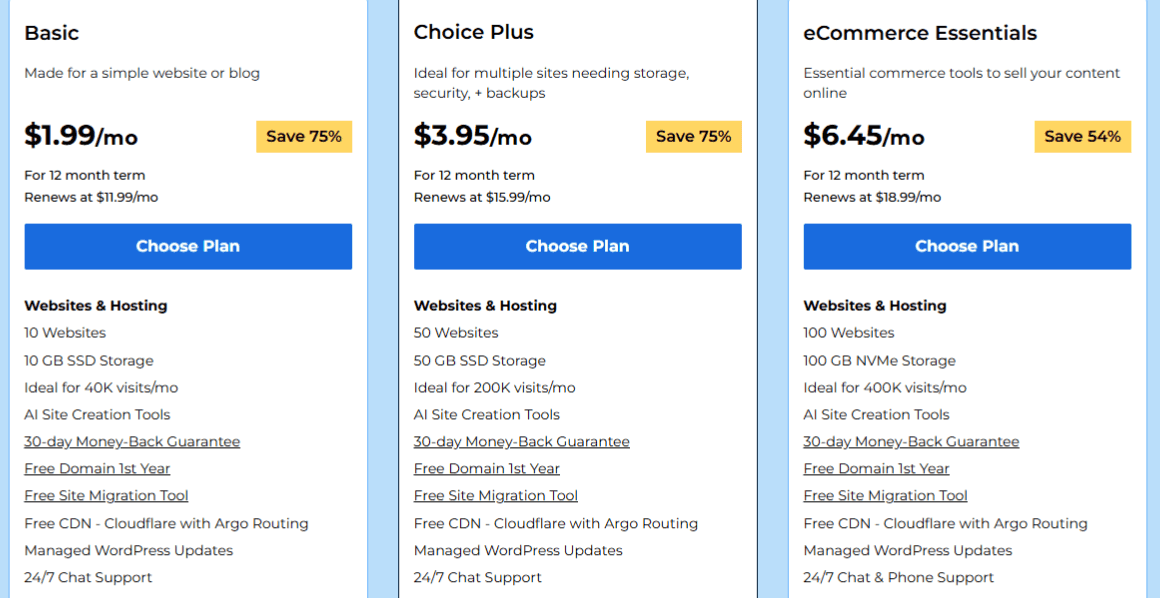Click the $1.99/mo price text

click(81, 135)
